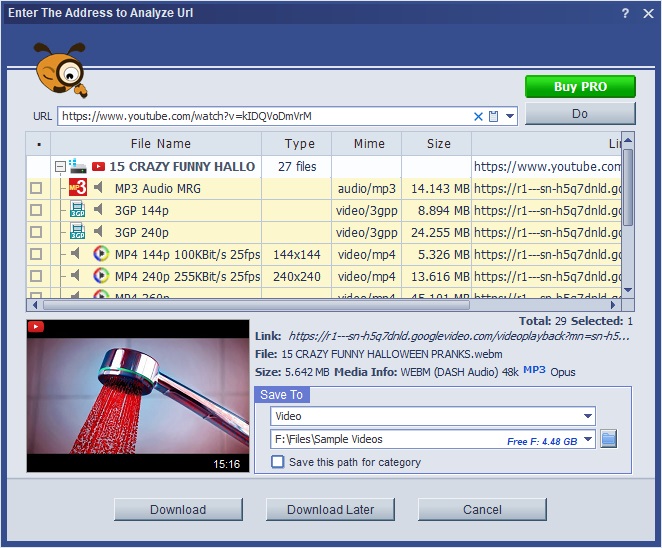Image resolution: width=662 pixels, height=548 pixels.
Task: Open the URL history dropdown arrow
Action: coord(510,116)
